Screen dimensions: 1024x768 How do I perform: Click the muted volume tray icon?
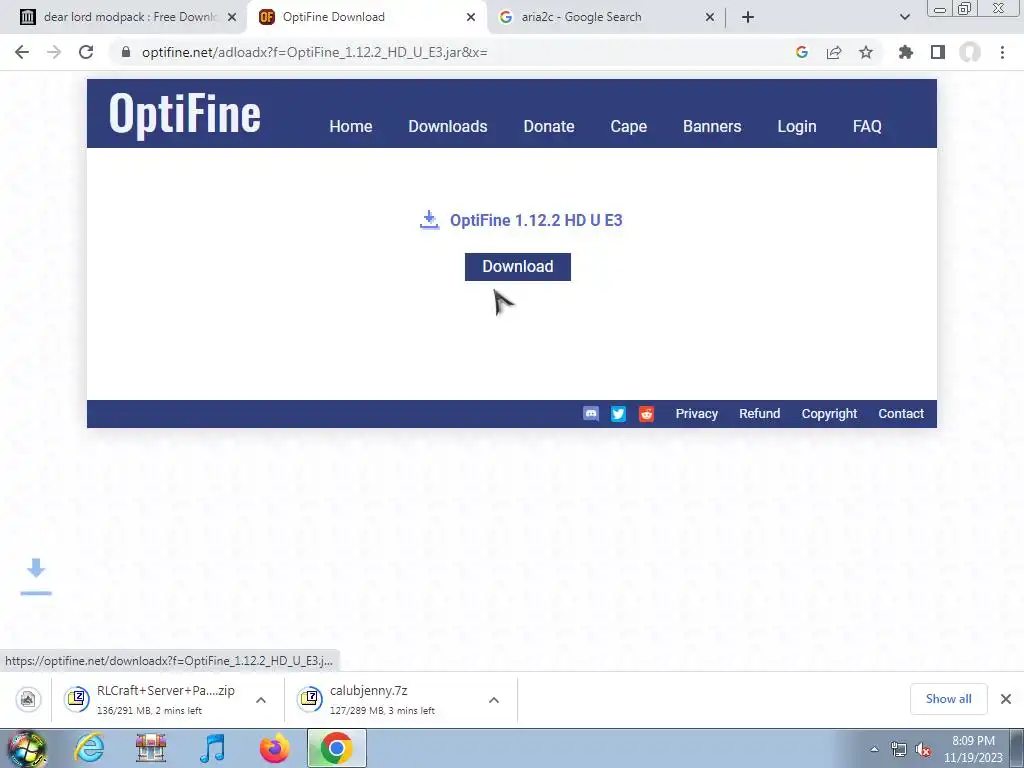[923, 749]
